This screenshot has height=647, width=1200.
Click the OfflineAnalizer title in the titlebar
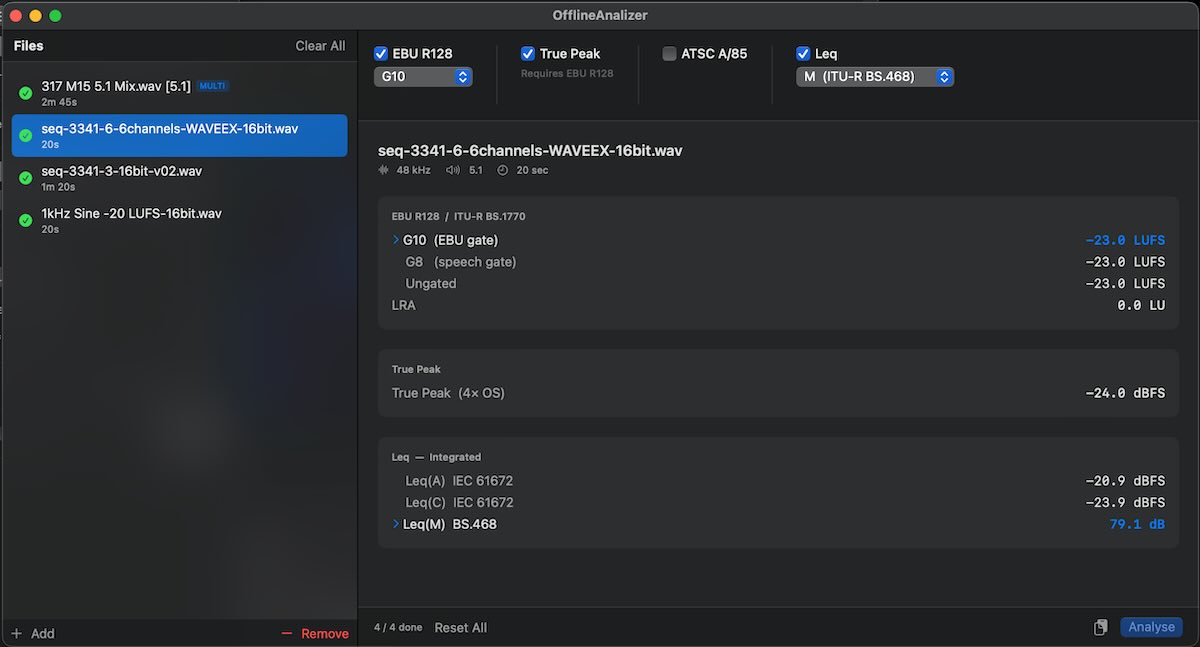[600, 15]
